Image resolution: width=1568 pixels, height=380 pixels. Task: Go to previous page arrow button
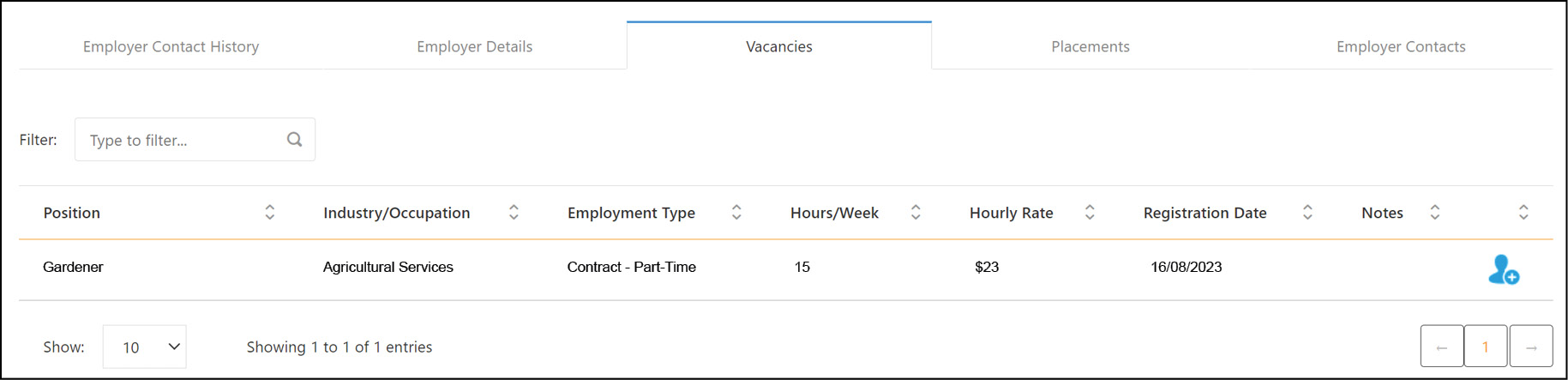click(x=1442, y=347)
